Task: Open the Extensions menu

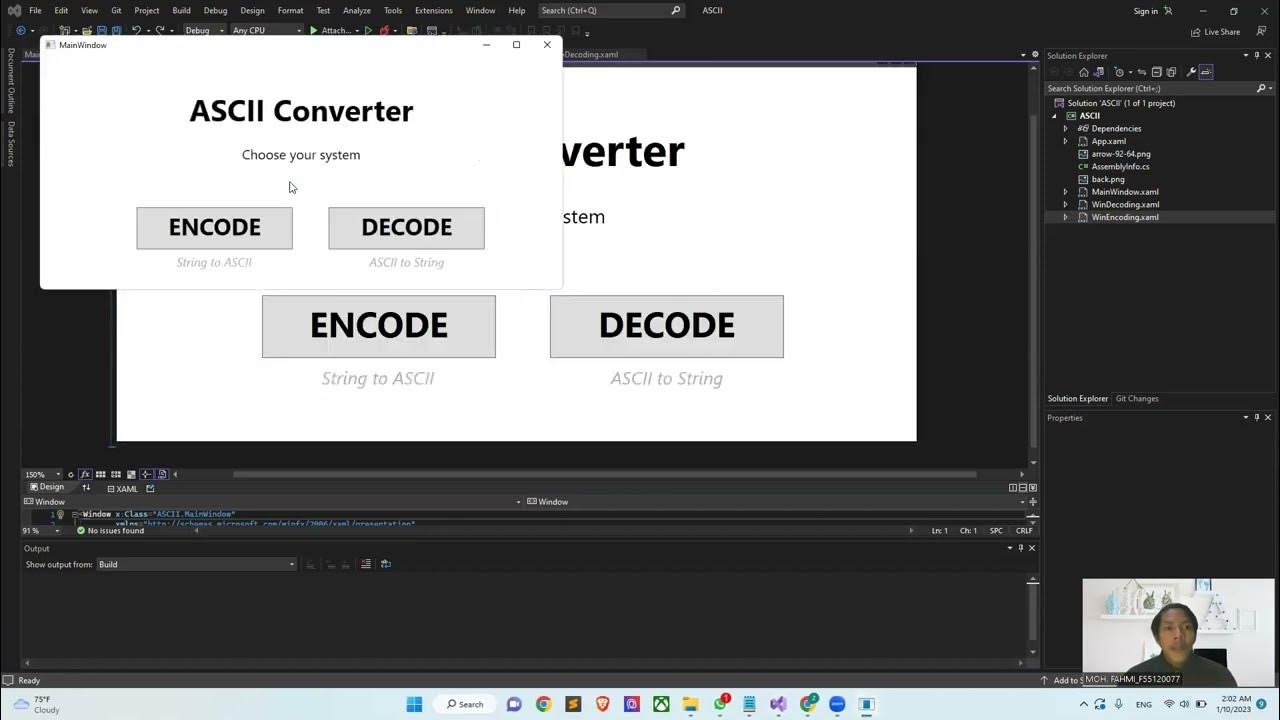Action: tap(434, 10)
